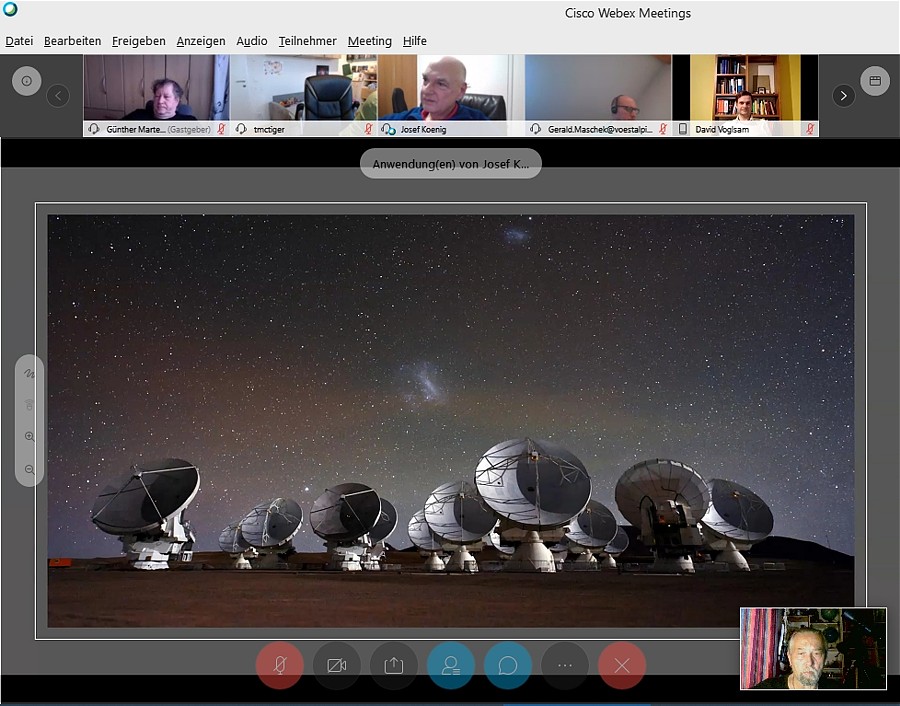Unmute the microphone with red mic button

coord(280,665)
